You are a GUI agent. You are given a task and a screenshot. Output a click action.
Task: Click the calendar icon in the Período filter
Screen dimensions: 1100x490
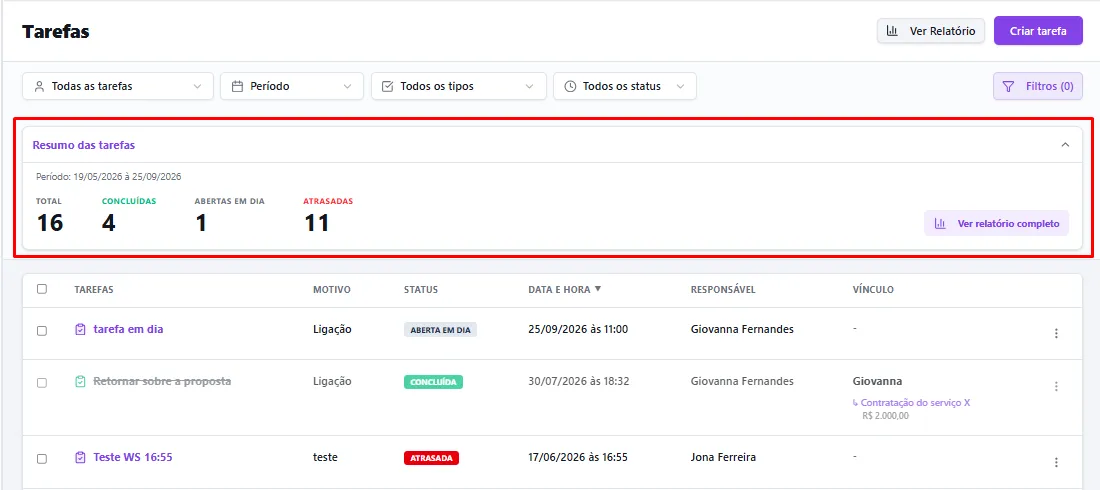pyautogui.click(x=237, y=86)
